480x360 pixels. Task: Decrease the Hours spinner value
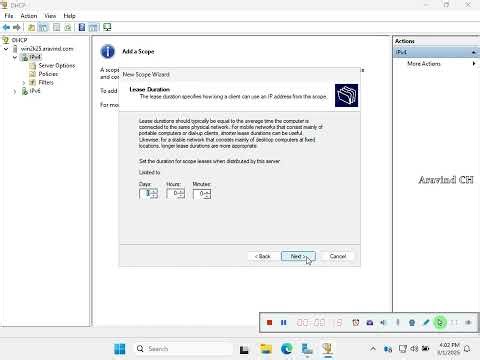(x=182, y=196)
